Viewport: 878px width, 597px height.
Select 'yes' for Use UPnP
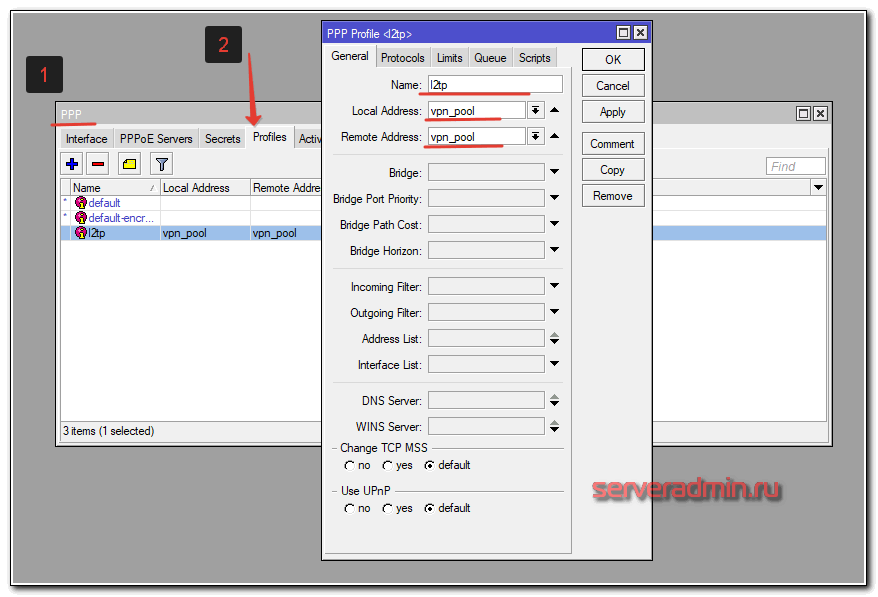point(387,509)
